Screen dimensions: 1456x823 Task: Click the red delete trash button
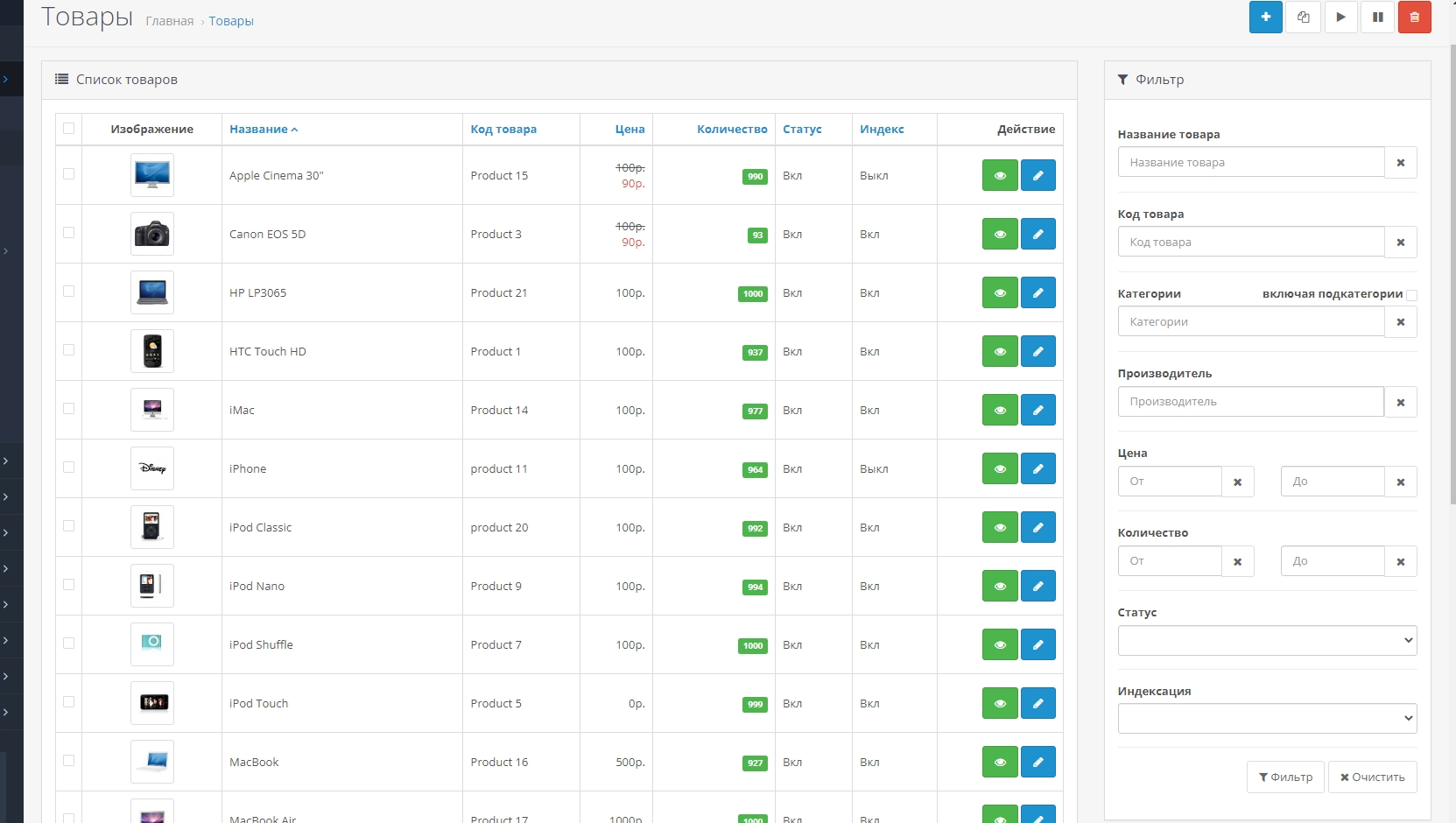click(x=1414, y=18)
